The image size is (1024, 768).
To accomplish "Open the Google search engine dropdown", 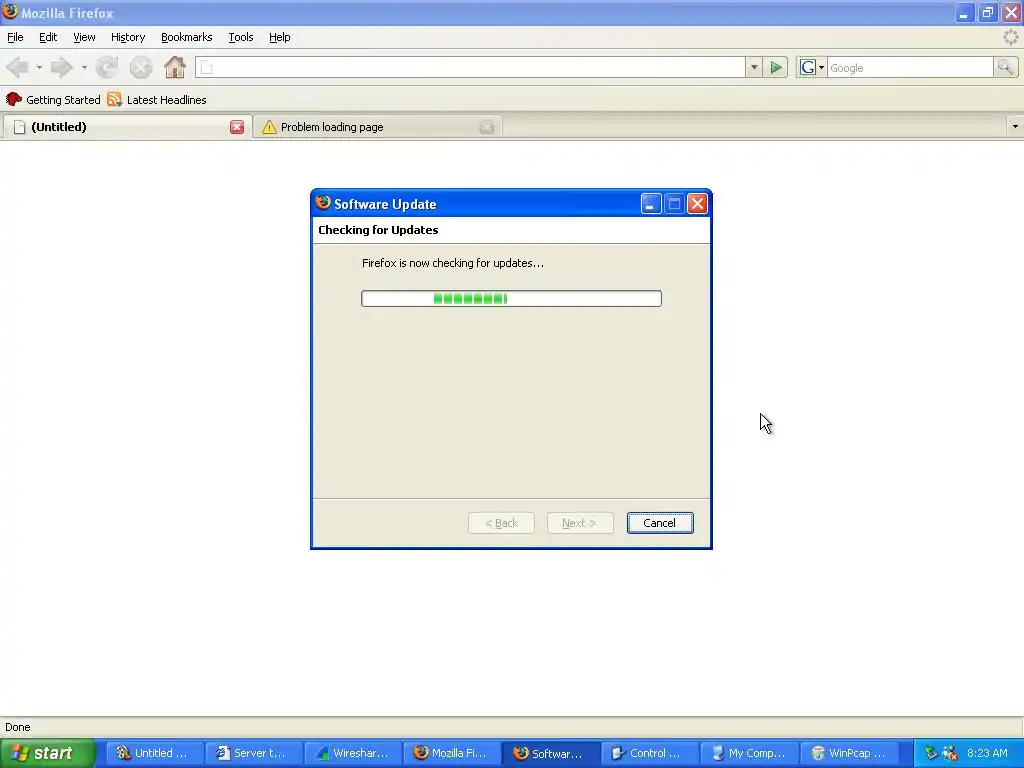I will (x=812, y=67).
